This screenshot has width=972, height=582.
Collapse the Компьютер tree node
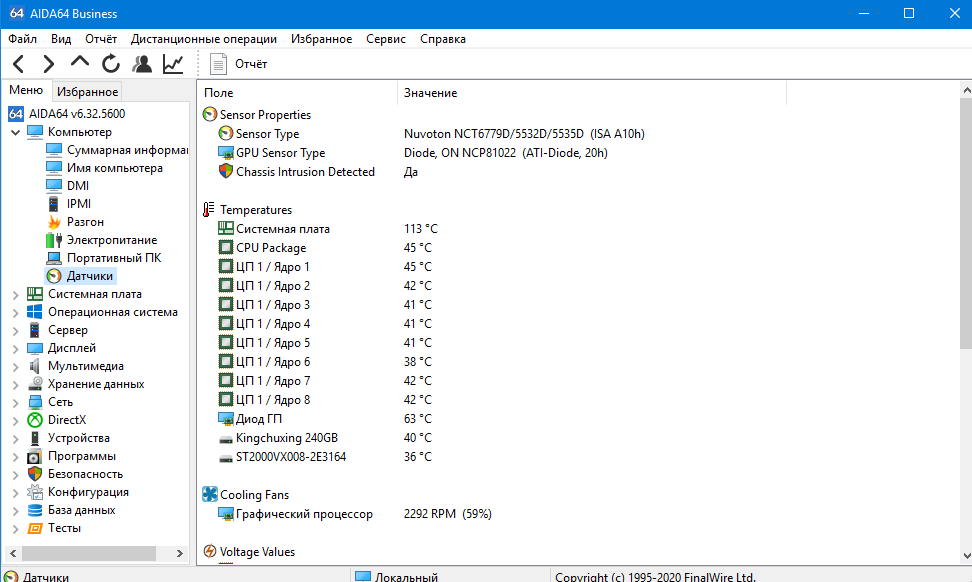[15, 132]
